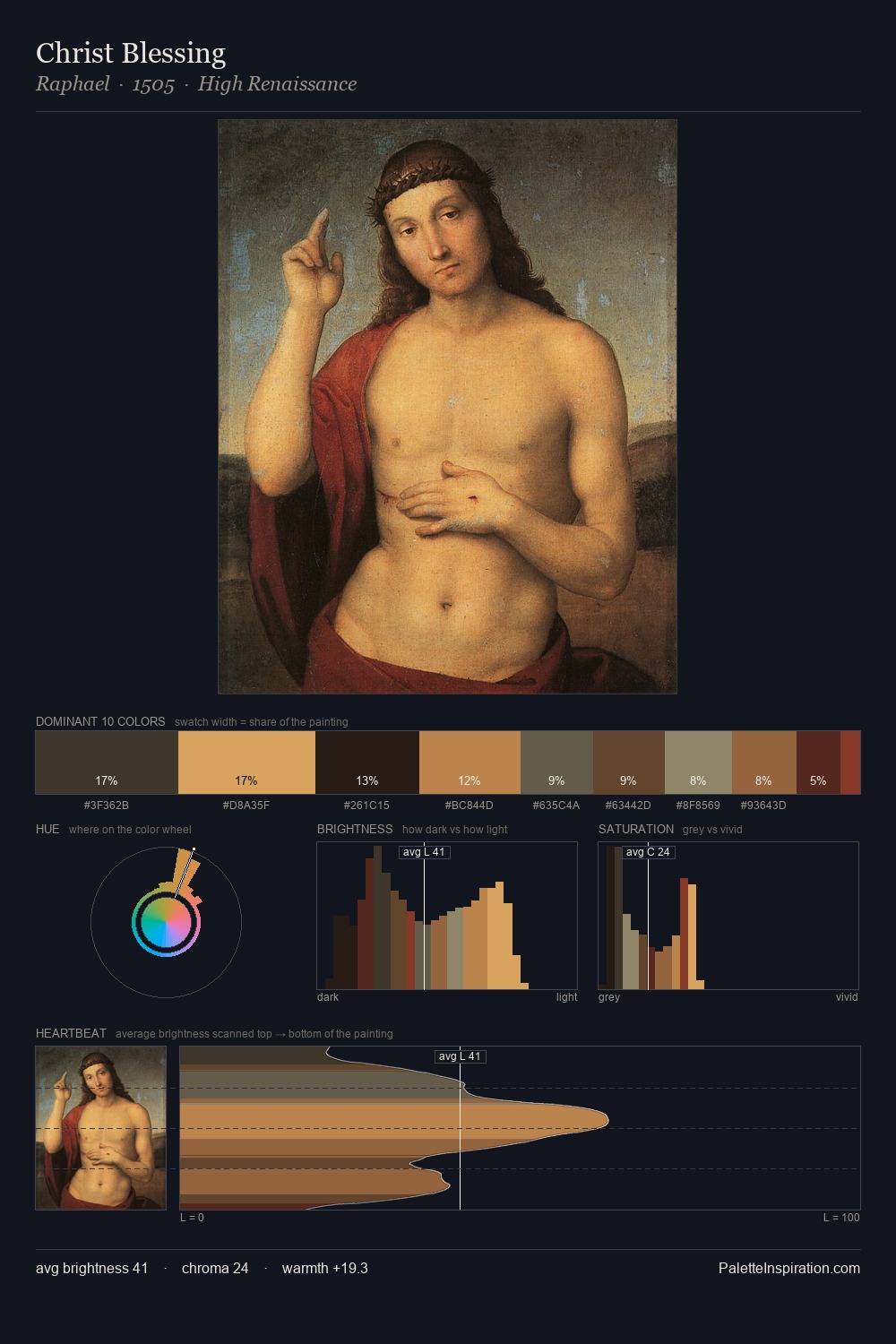Viewport: 896px width, 1344px height.
Task: Click the 'Raphael · 1505 · High Renaissance' subtitle
Action: pos(196,84)
